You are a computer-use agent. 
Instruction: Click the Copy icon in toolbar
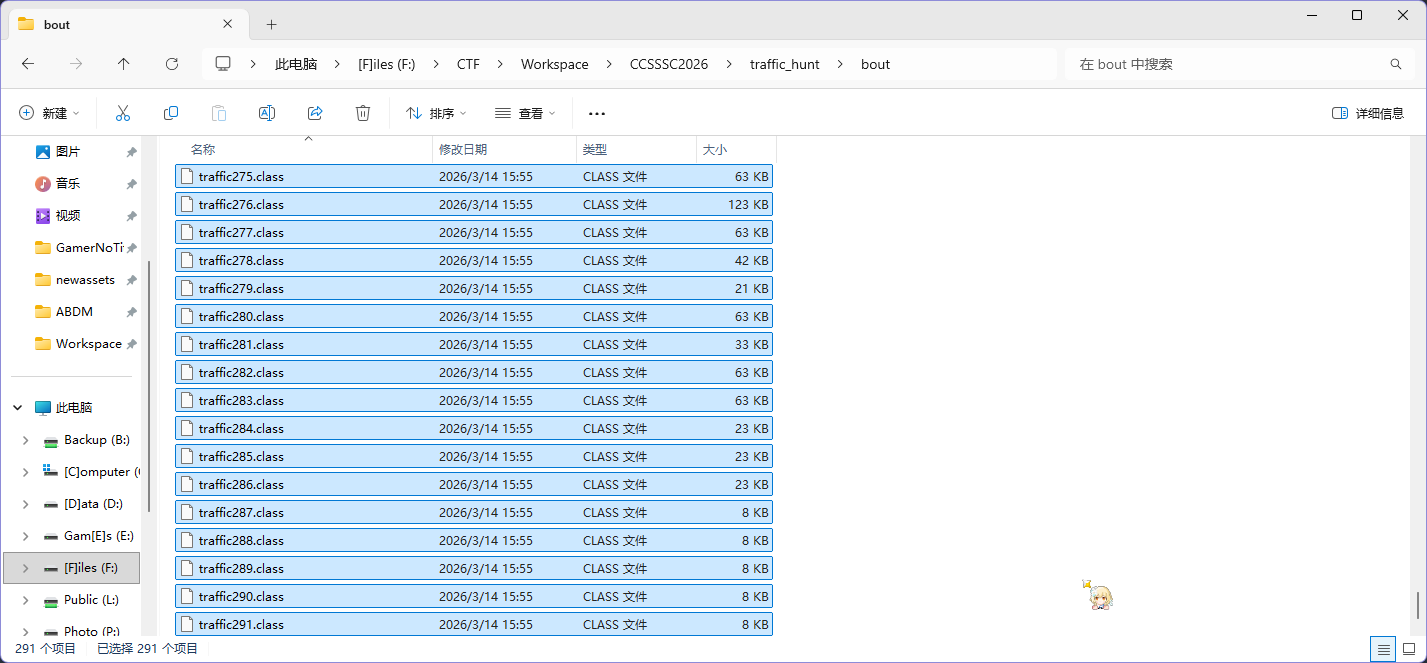pyautogui.click(x=171, y=113)
